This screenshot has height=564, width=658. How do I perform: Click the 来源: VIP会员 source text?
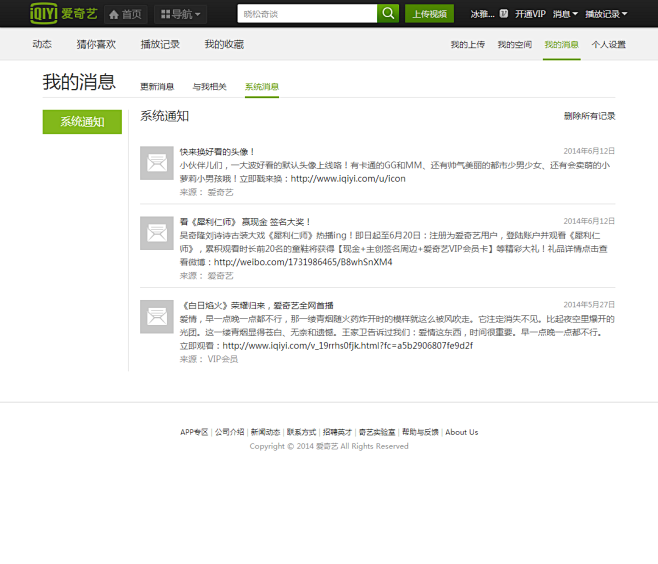click(209, 359)
